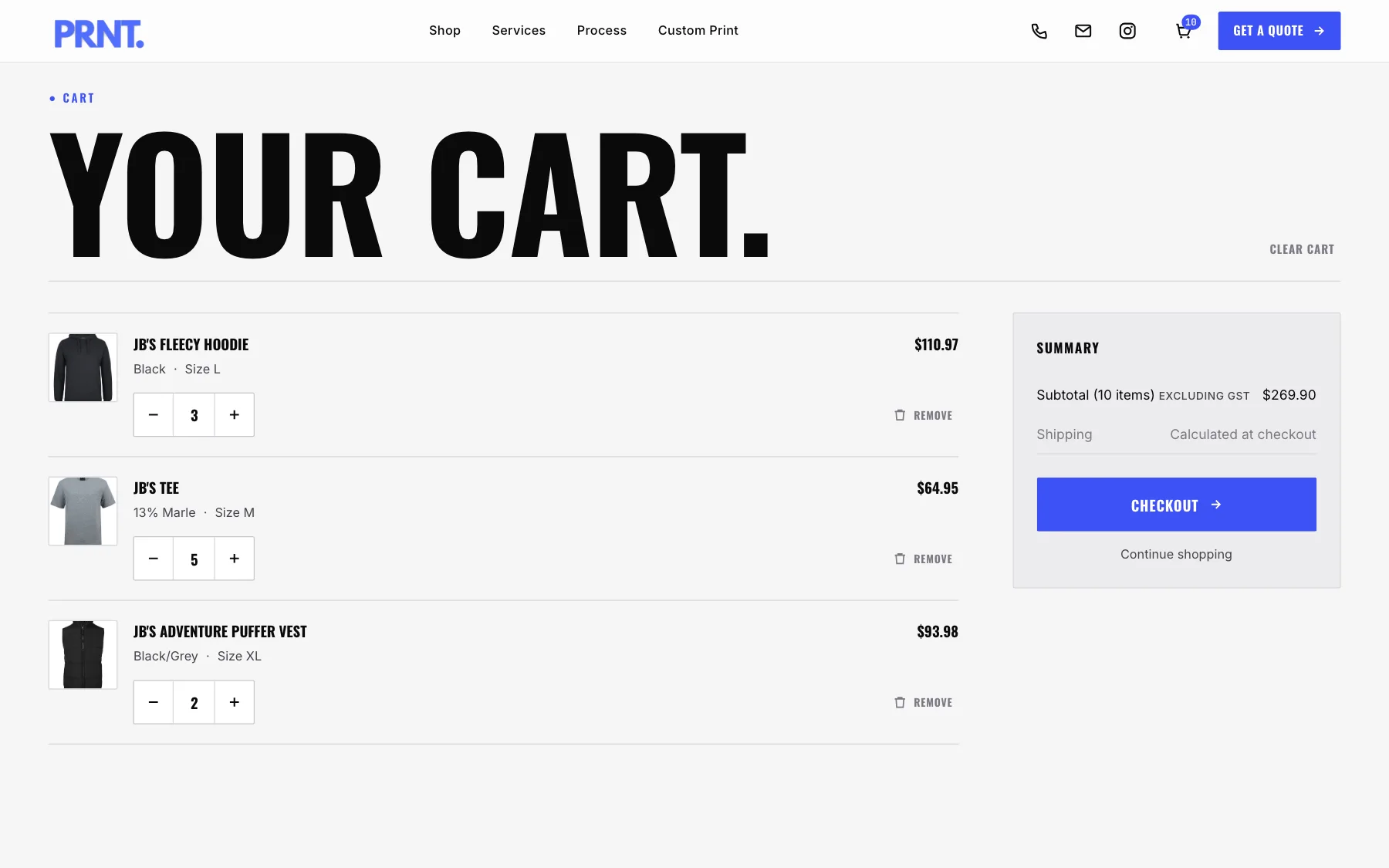Open the phone contact icon
The image size is (1389, 868).
click(x=1039, y=31)
